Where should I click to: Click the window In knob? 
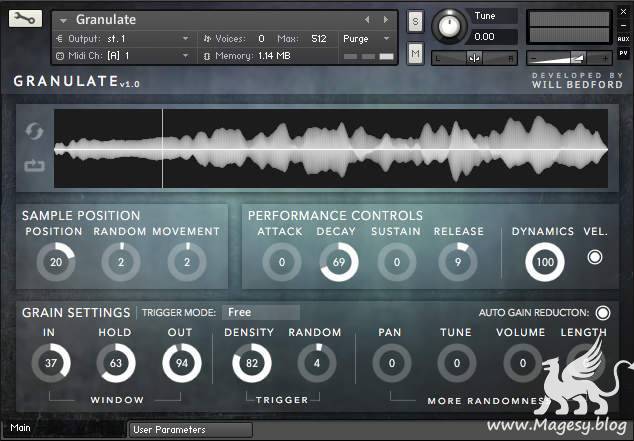point(51,363)
